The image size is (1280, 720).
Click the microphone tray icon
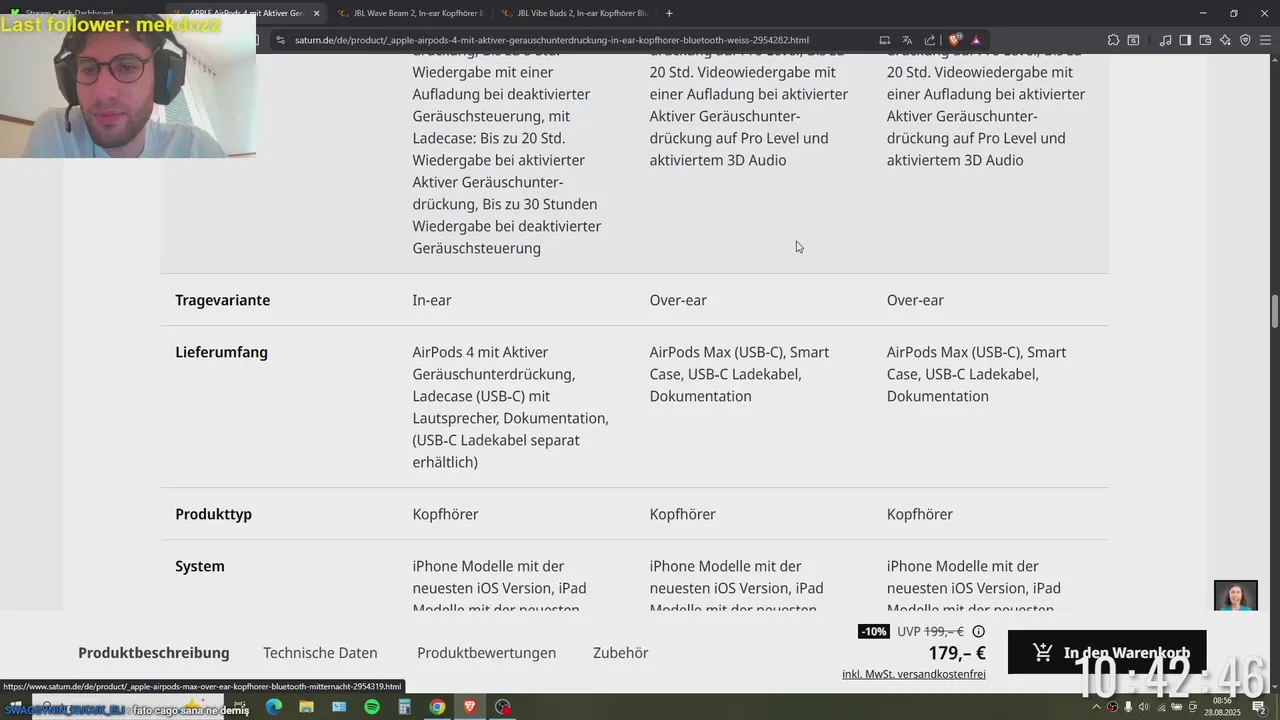point(1129,707)
